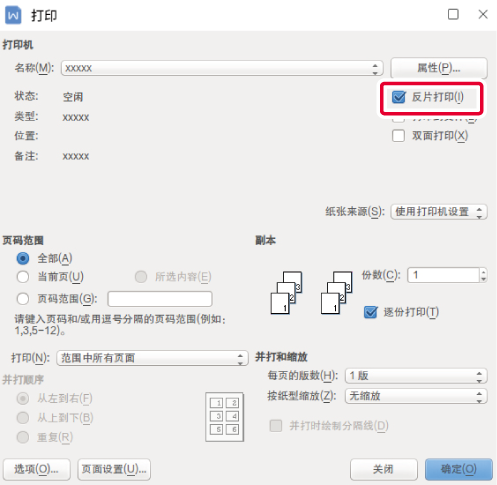Uncheck the 反片打印(I) checkbox
The width and height of the screenshot is (497, 485).
click(x=399, y=97)
